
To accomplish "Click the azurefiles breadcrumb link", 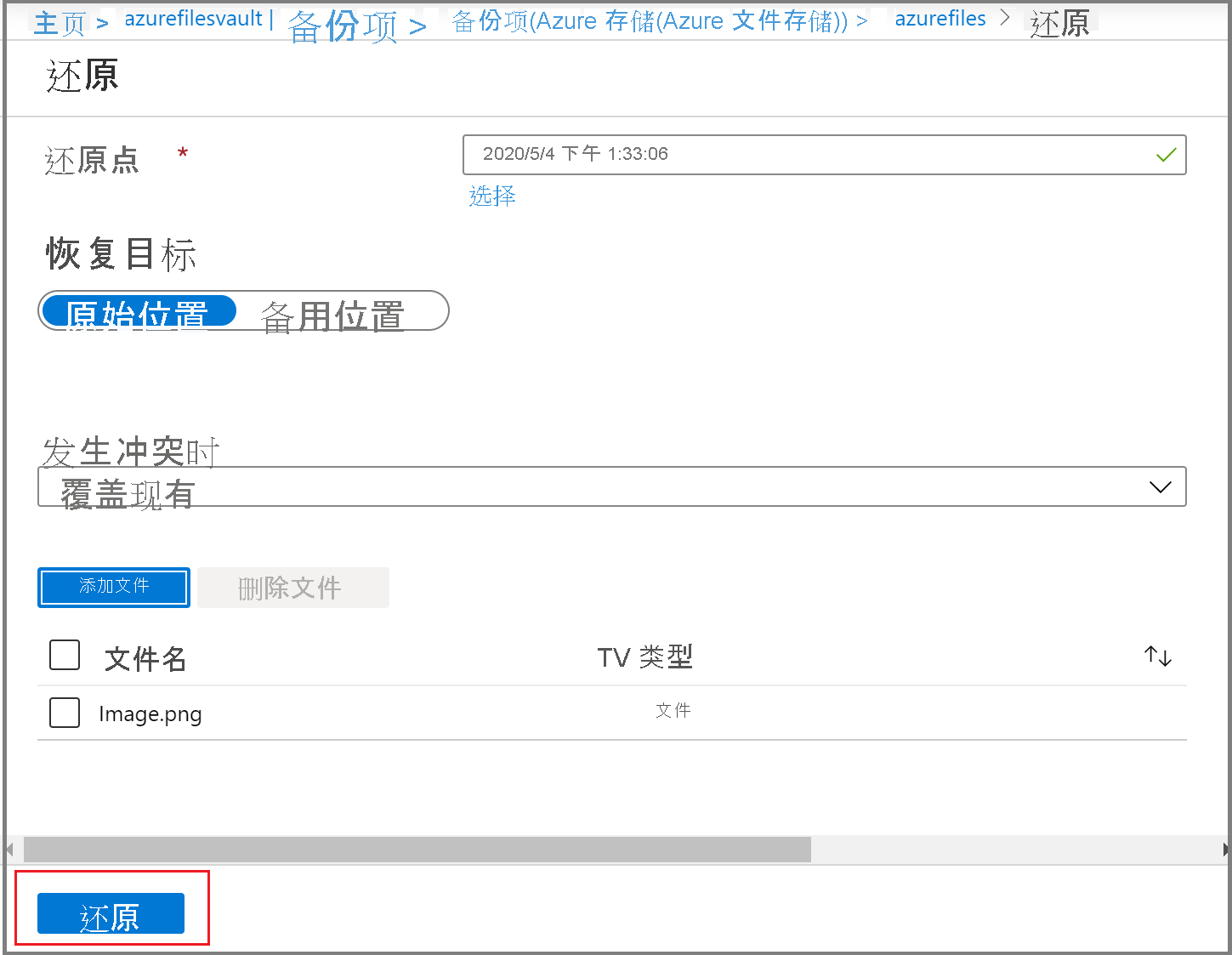I will click(939, 18).
